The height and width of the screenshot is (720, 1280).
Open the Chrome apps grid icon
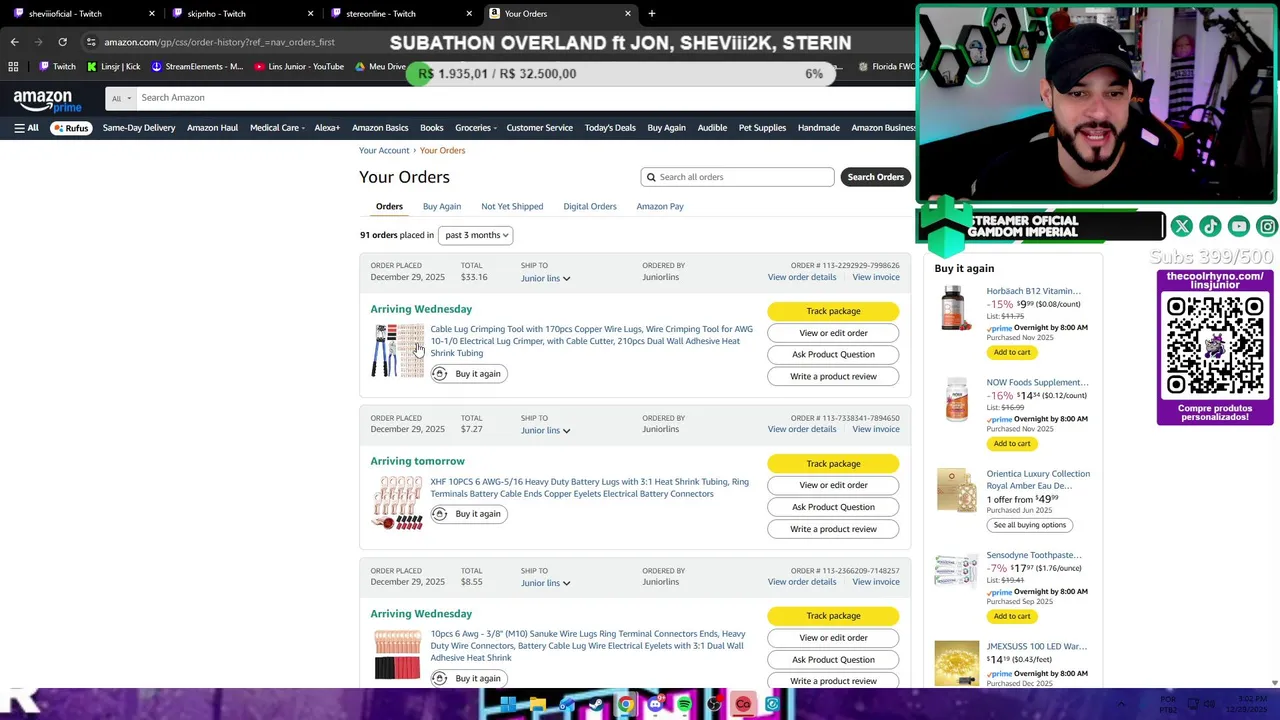pyautogui.click(x=13, y=67)
